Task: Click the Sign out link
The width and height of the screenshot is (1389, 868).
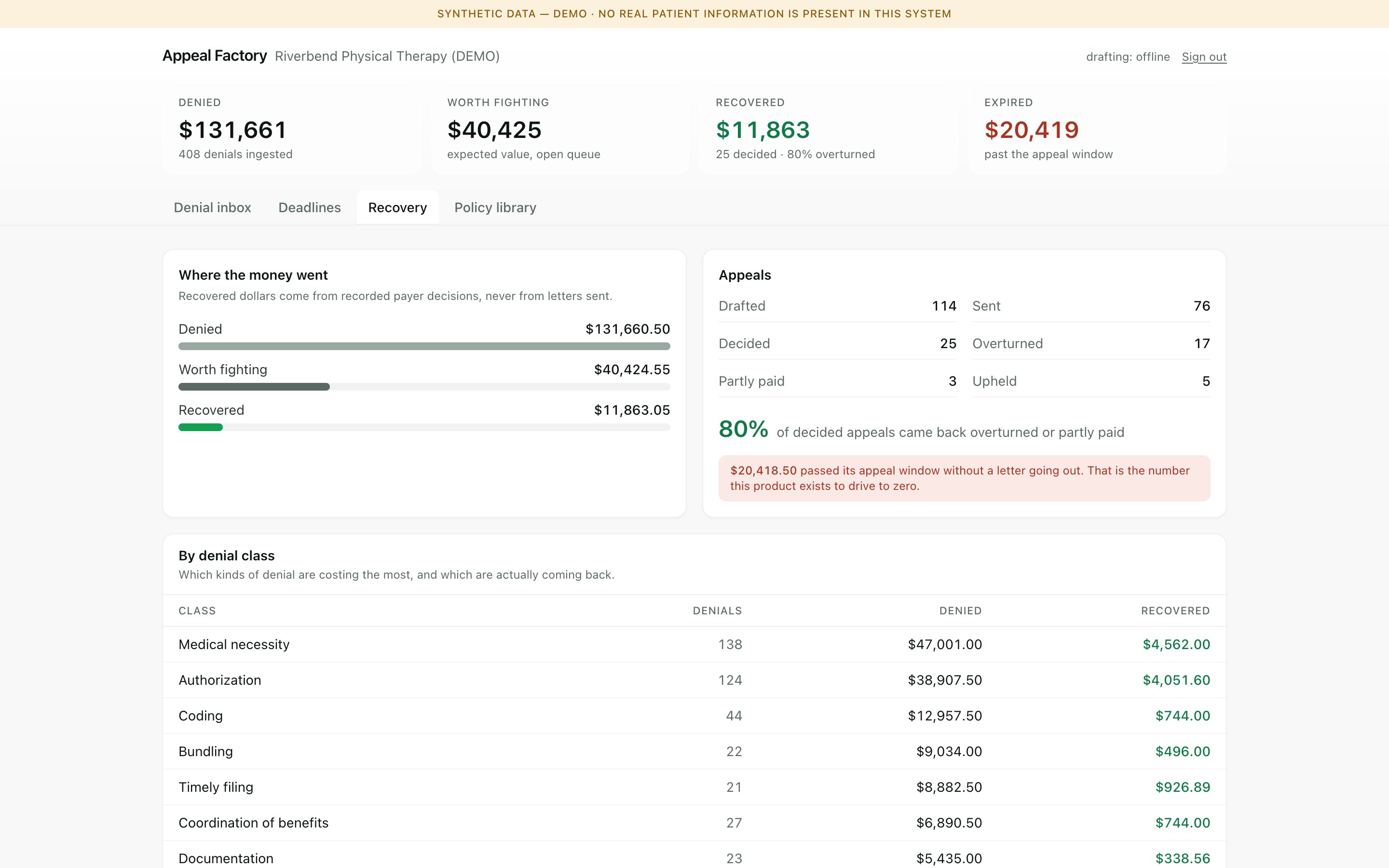Action: point(1204,57)
